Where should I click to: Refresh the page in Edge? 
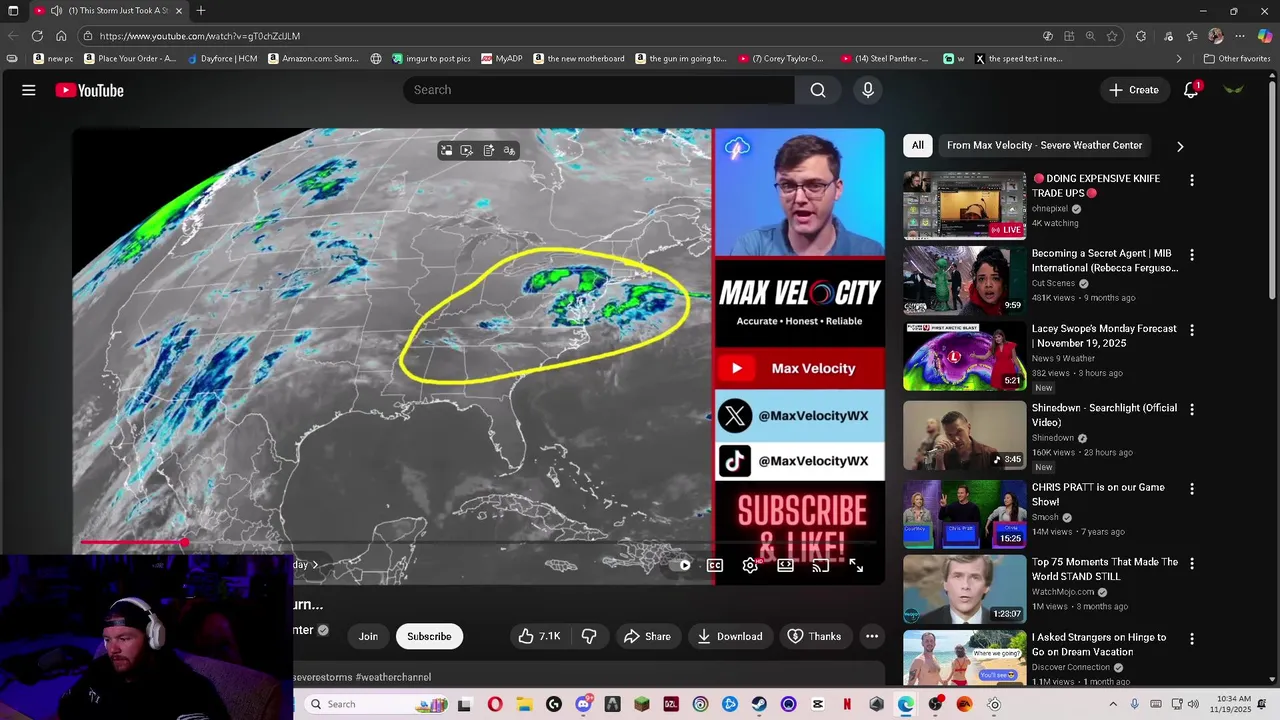37,36
